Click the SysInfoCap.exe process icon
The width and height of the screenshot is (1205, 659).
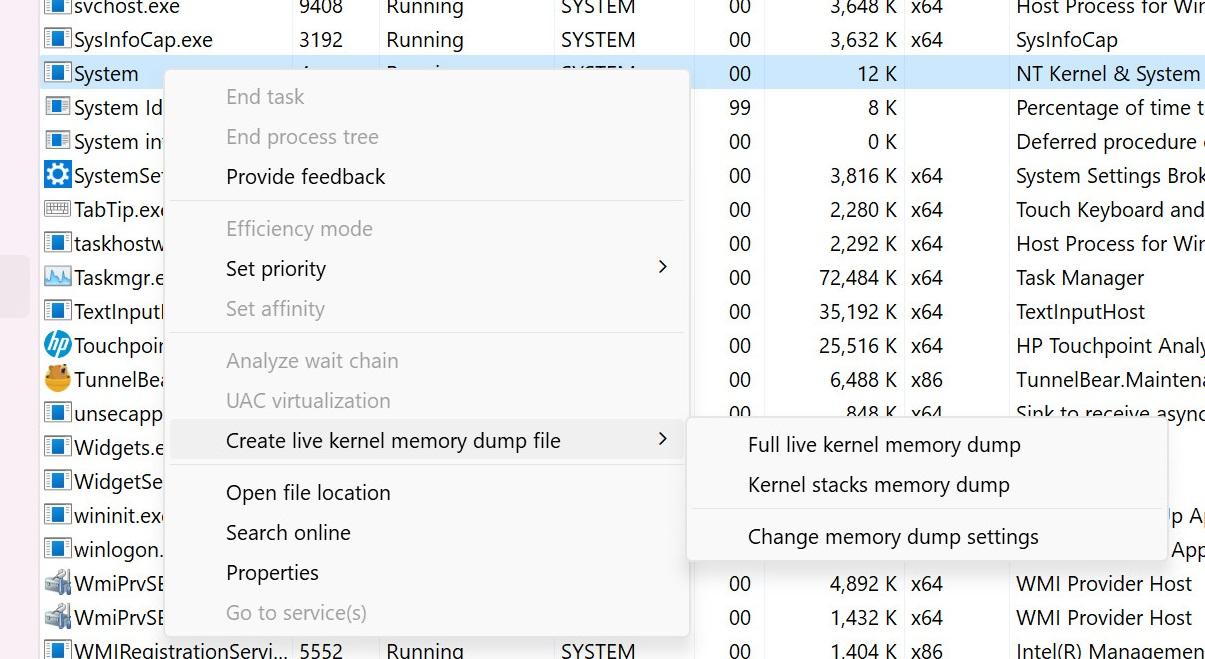tap(58, 40)
